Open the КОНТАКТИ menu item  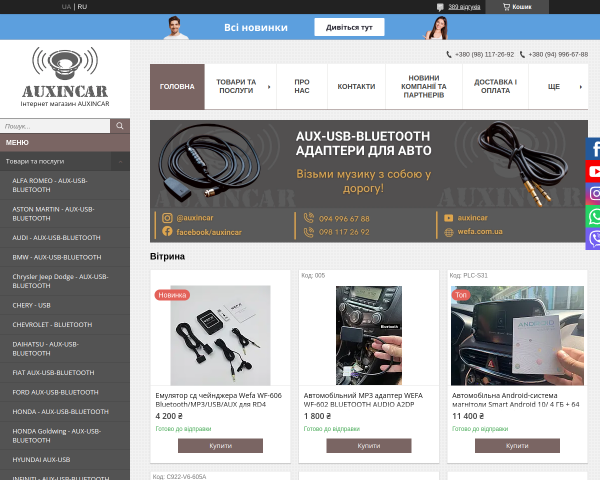tap(356, 87)
